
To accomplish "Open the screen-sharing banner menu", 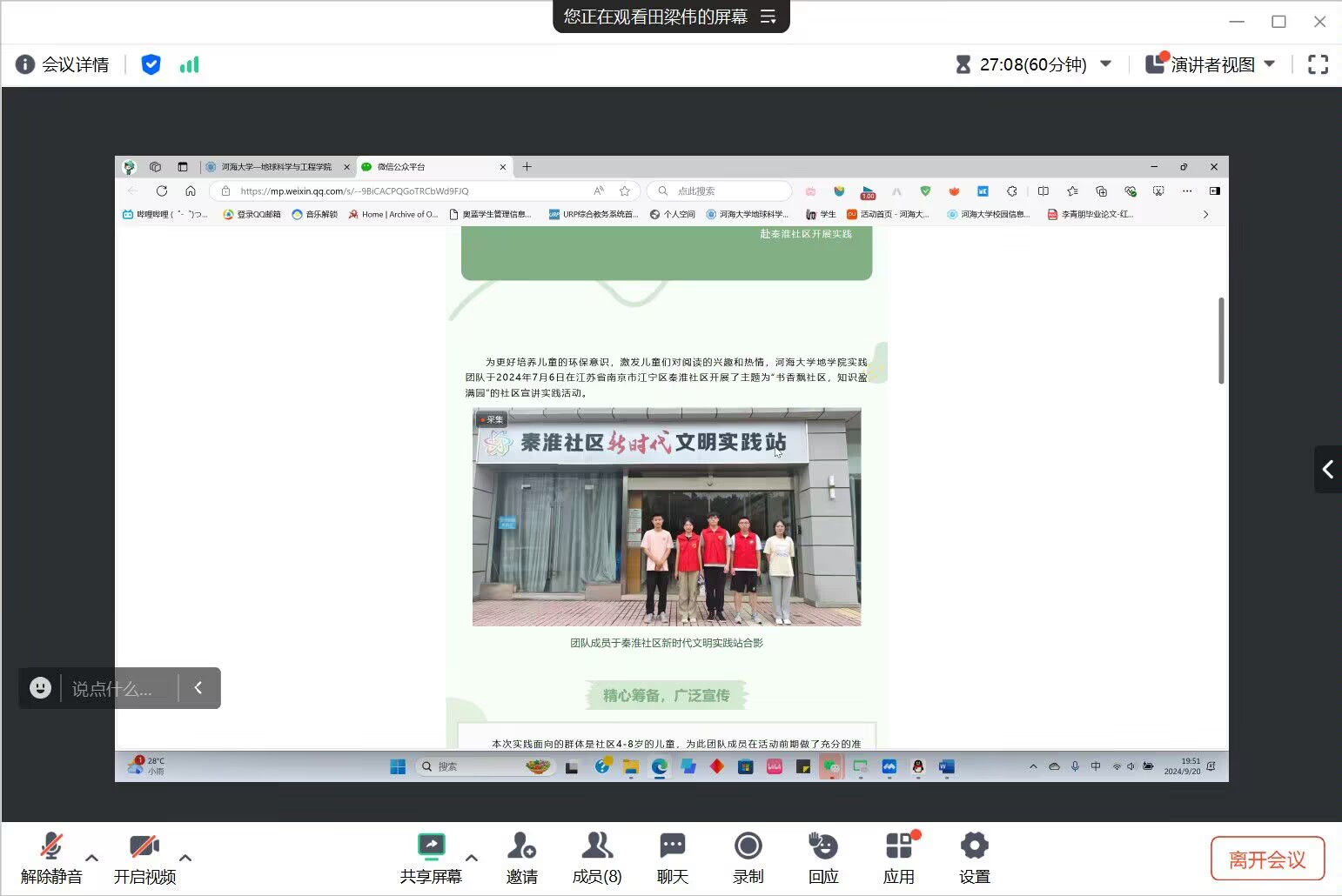I will pyautogui.click(x=768, y=17).
